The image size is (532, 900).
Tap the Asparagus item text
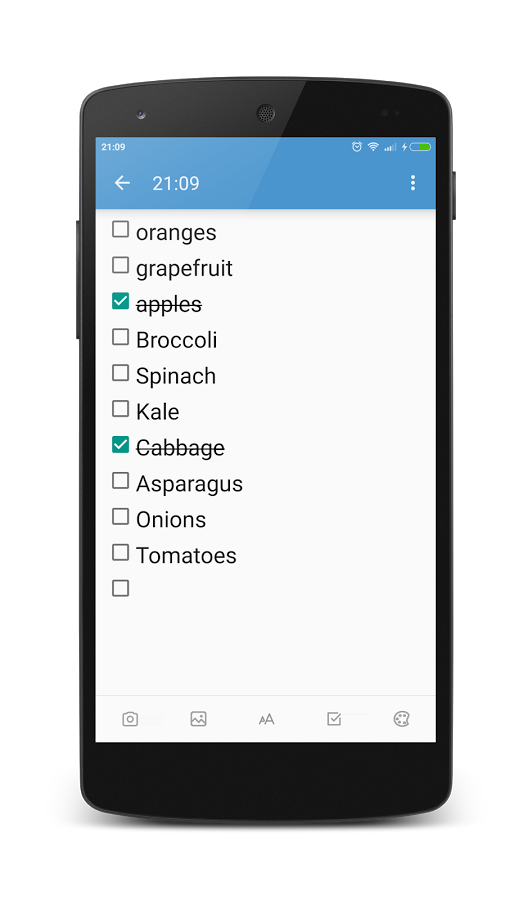click(189, 484)
